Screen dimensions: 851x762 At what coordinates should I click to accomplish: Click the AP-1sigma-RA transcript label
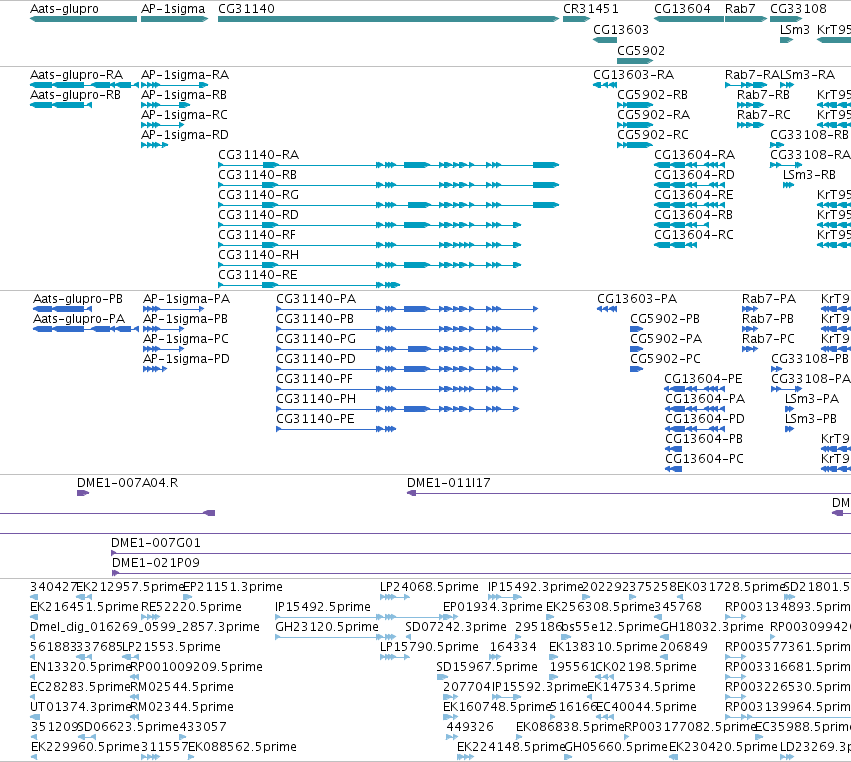pos(185,74)
